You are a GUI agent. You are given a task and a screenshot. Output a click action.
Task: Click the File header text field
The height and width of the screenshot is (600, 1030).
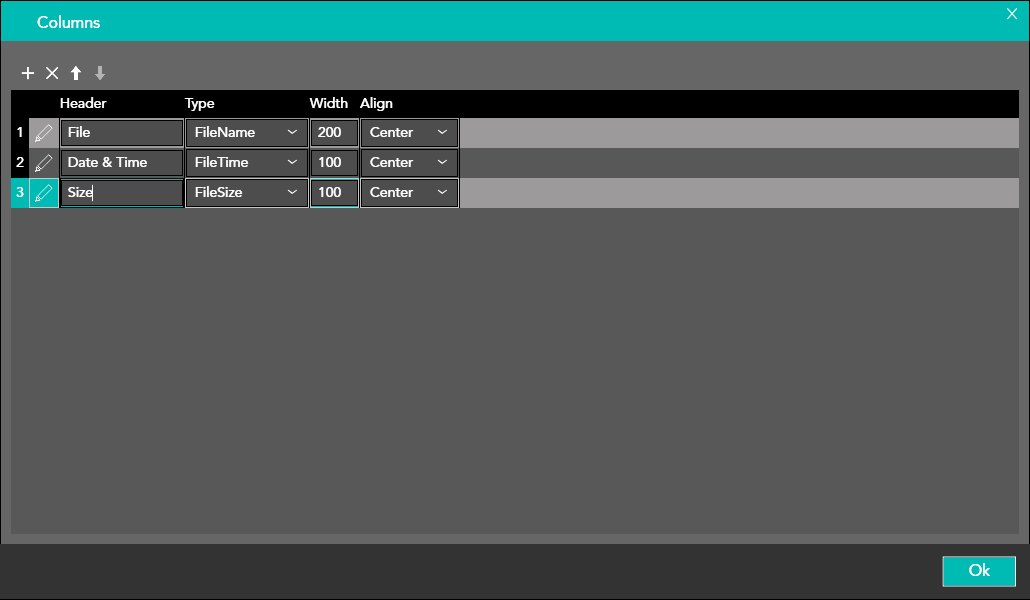[x=122, y=133]
